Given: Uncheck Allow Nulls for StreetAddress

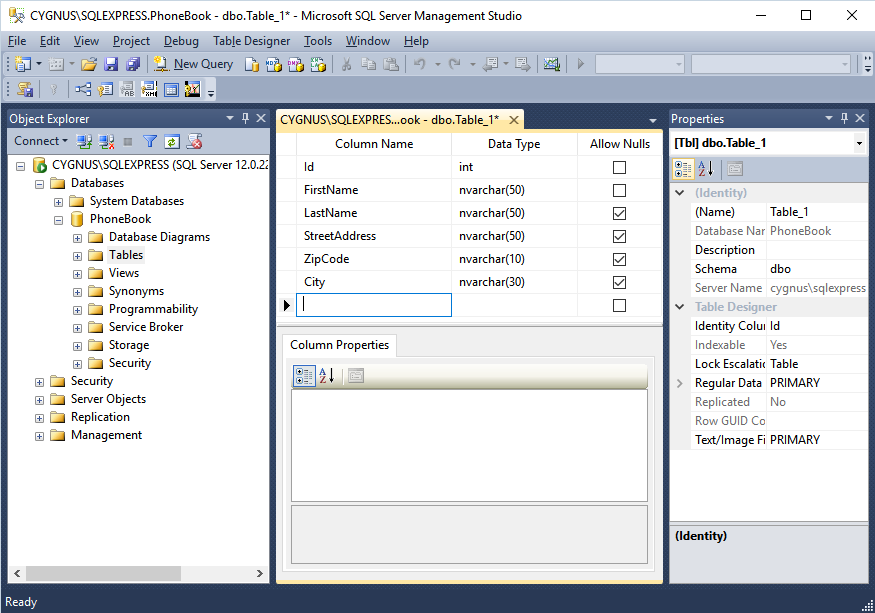Looking at the screenshot, I should [619, 236].
